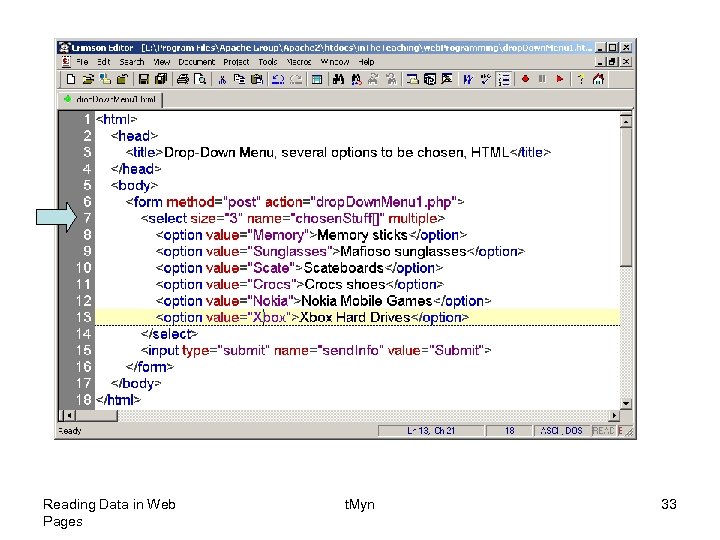Click the Find (binoculars) icon
720x540 pixels.
[x=339, y=79]
